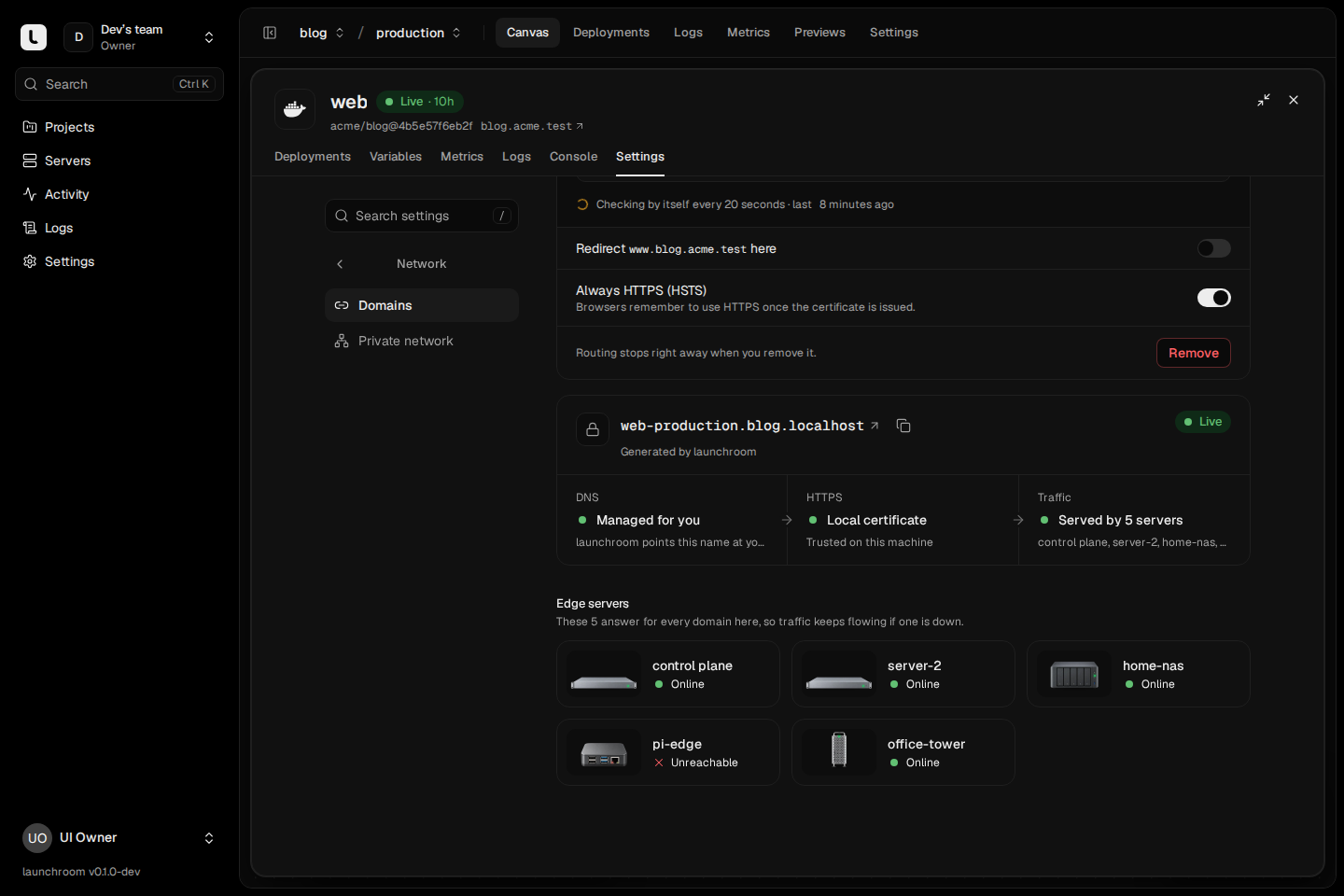Image resolution: width=1344 pixels, height=896 pixels.
Task: Open the blog project dropdown
Action: pos(321,33)
